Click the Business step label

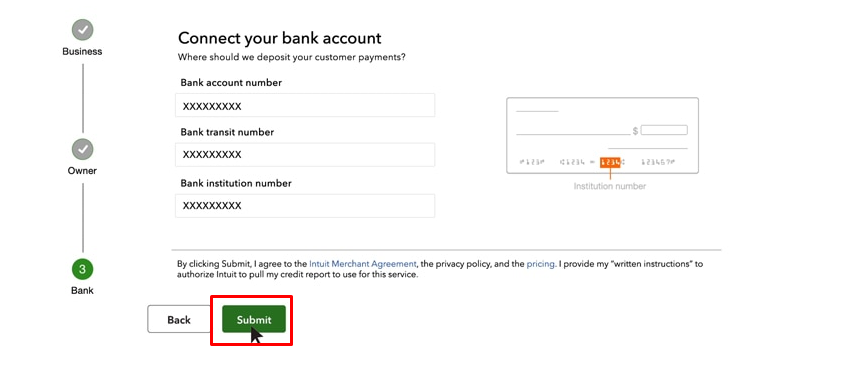click(82, 51)
